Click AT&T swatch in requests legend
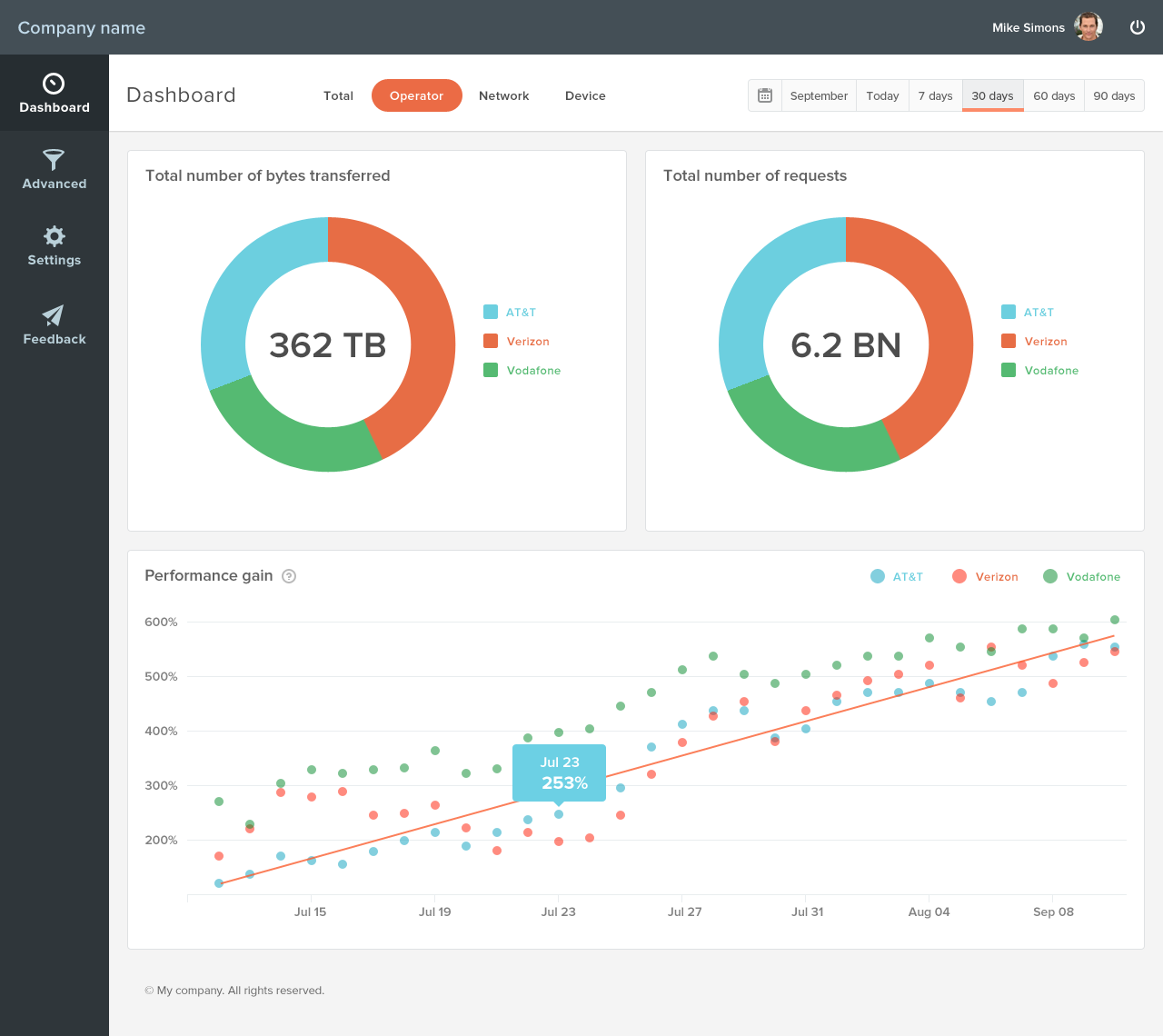The width and height of the screenshot is (1163, 1036). [x=1009, y=312]
